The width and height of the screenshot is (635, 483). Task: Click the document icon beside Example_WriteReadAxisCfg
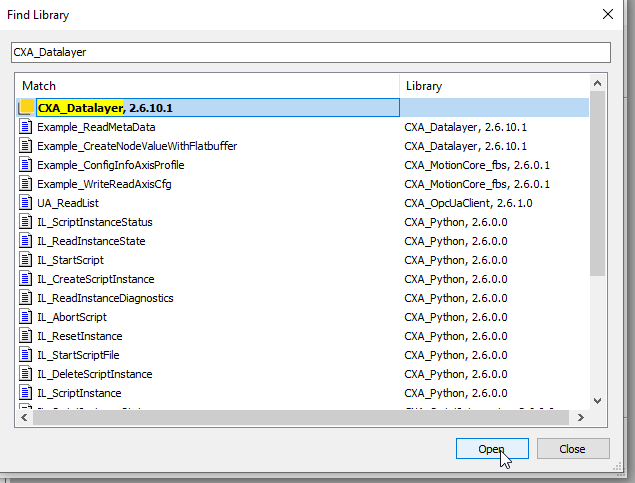[x=26, y=184]
